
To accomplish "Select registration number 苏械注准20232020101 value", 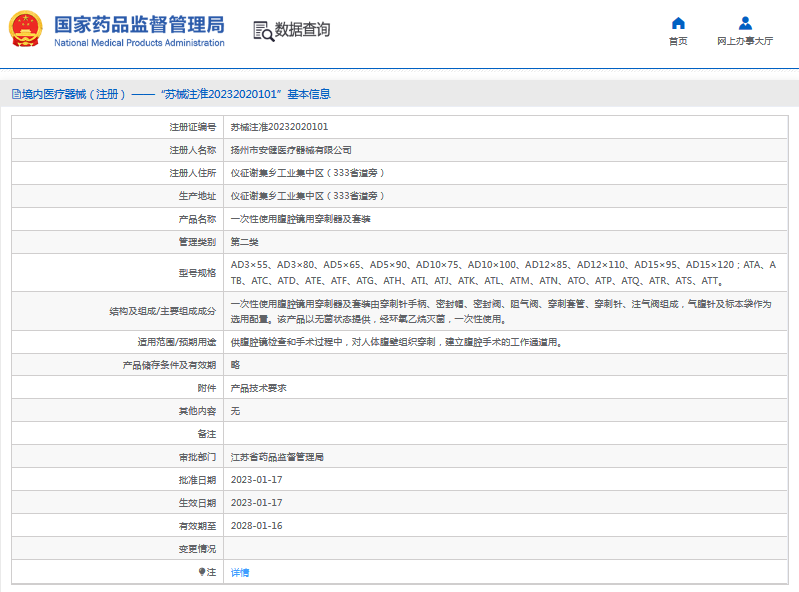I will [279, 127].
